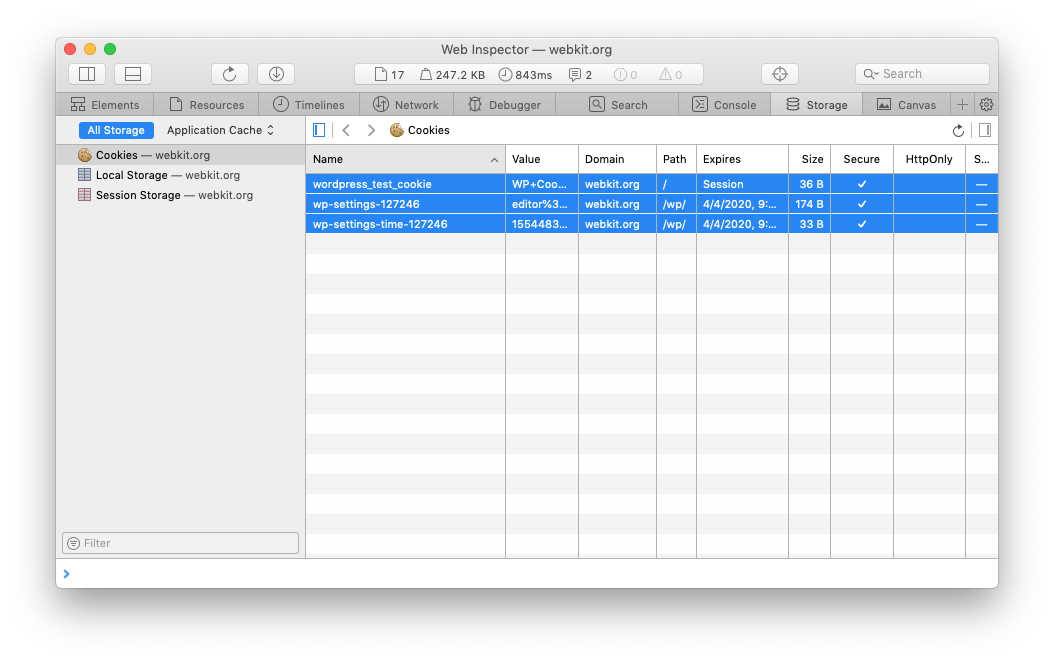Select Cookies — webkit.org in sidebar
1054x662 pixels.
coord(181,155)
